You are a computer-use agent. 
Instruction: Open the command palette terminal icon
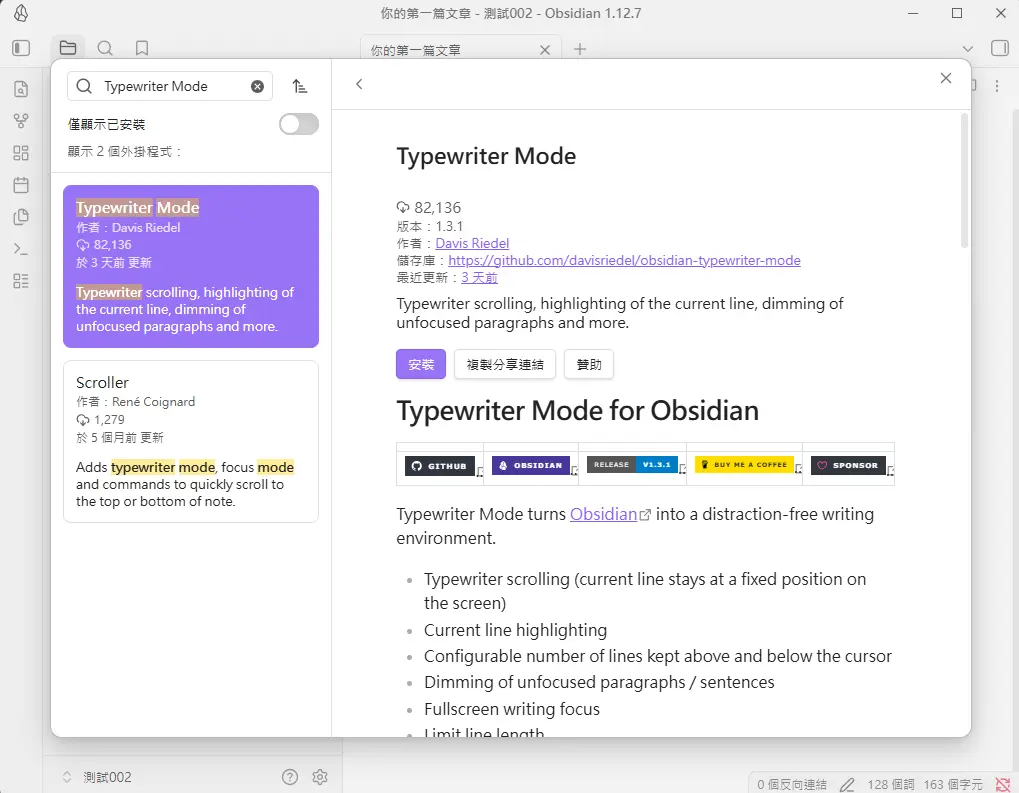[x=21, y=249]
